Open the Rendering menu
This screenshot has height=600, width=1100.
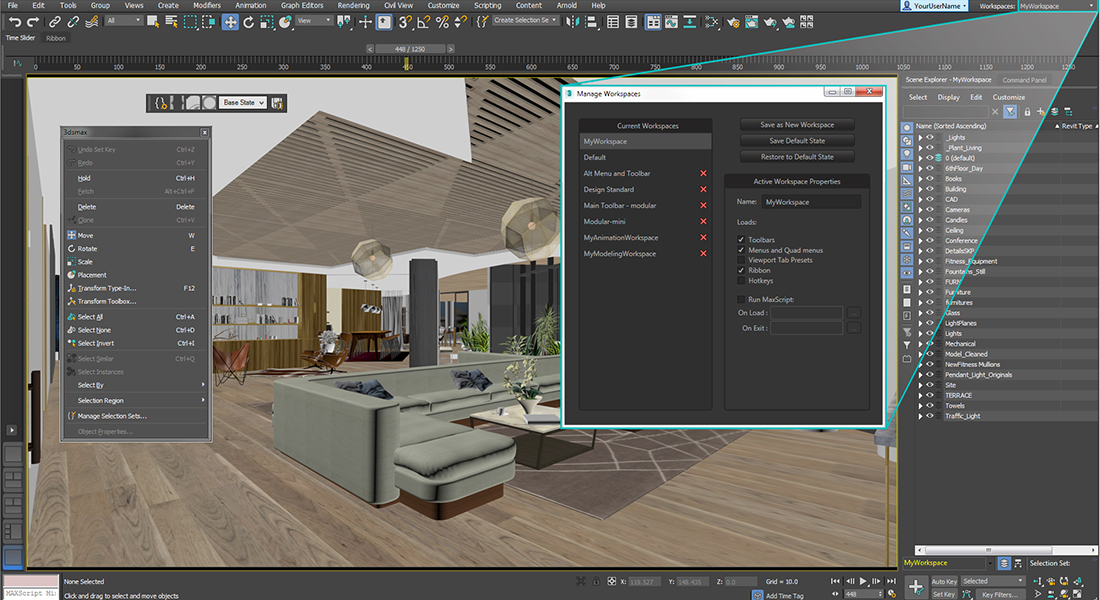click(353, 5)
